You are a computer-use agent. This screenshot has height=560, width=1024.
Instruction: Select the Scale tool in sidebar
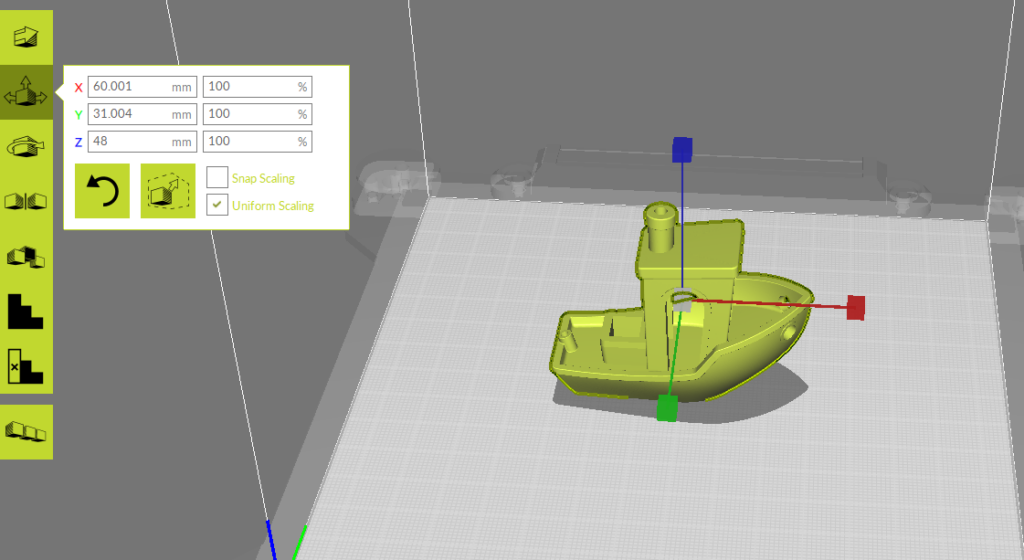pos(26,92)
